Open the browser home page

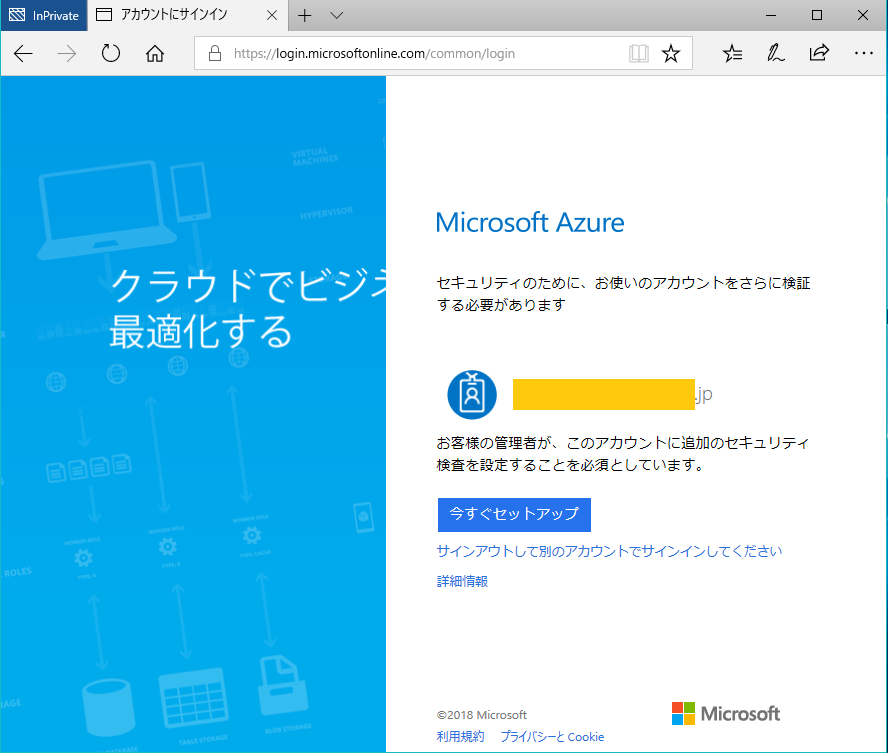click(x=154, y=53)
